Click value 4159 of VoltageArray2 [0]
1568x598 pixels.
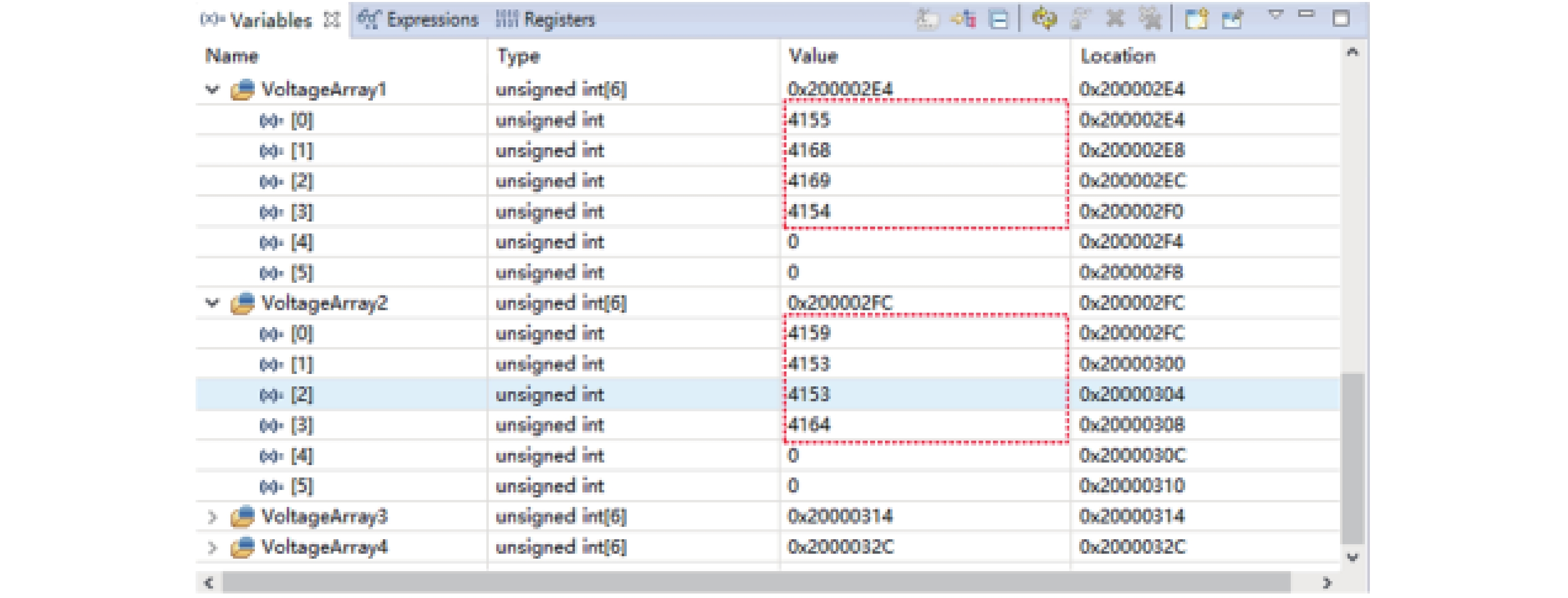809,333
